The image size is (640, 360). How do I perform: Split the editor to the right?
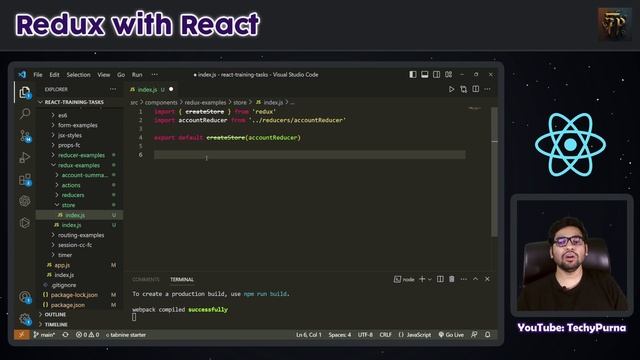coord(476,89)
